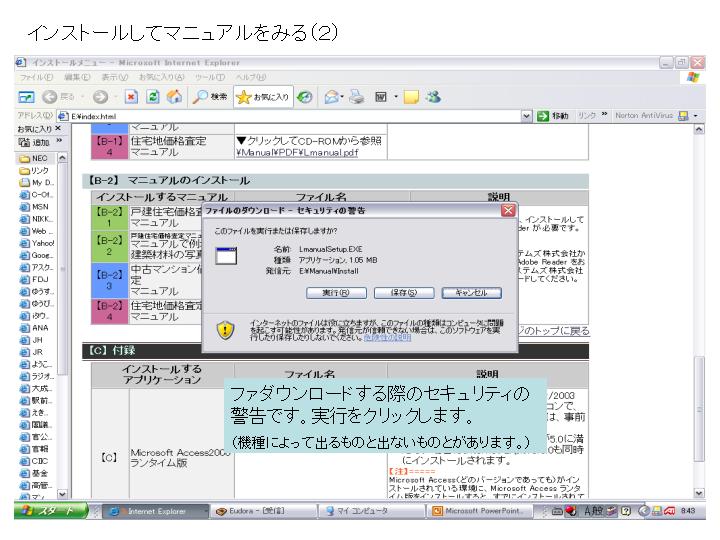Viewport: 720px width, 540px height.
Task: Click the IME A般 input mode indicator
Action: coord(592,511)
